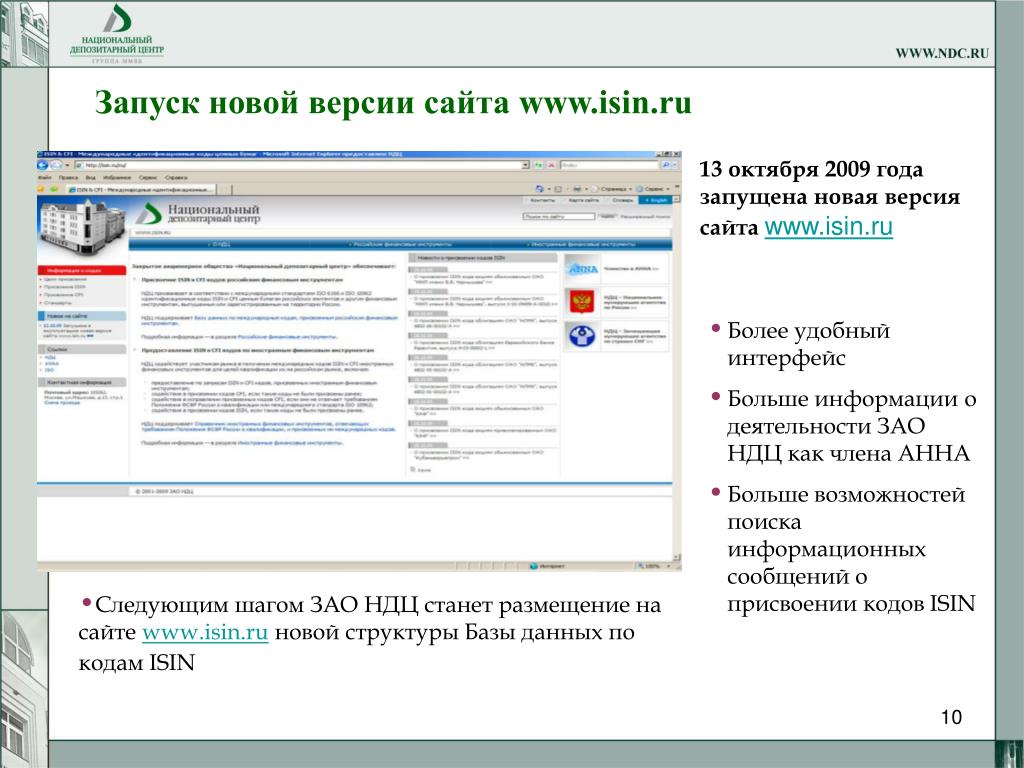This screenshot has width=1024, height=768.
Task: Click the green refresh button in browser
Action: (x=538, y=165)
